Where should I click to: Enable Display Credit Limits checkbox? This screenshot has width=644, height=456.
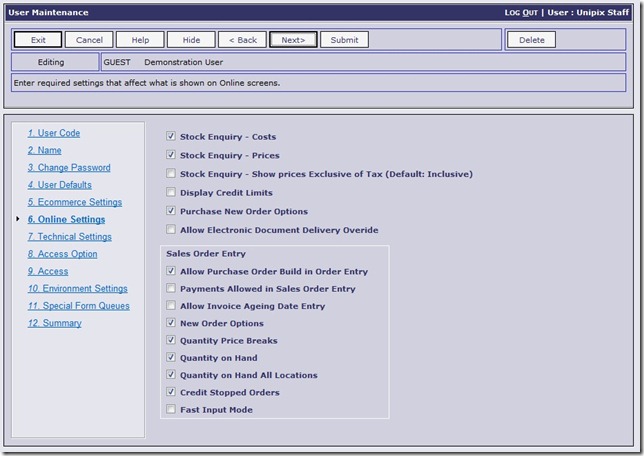(x=172, y=193)
